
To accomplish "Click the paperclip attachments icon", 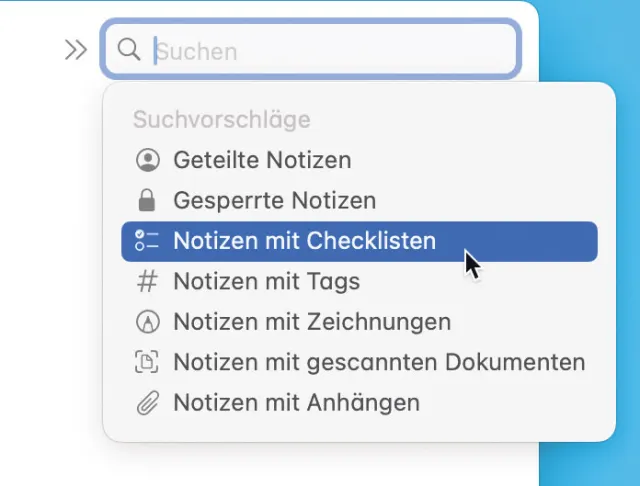I will (147, 403).
